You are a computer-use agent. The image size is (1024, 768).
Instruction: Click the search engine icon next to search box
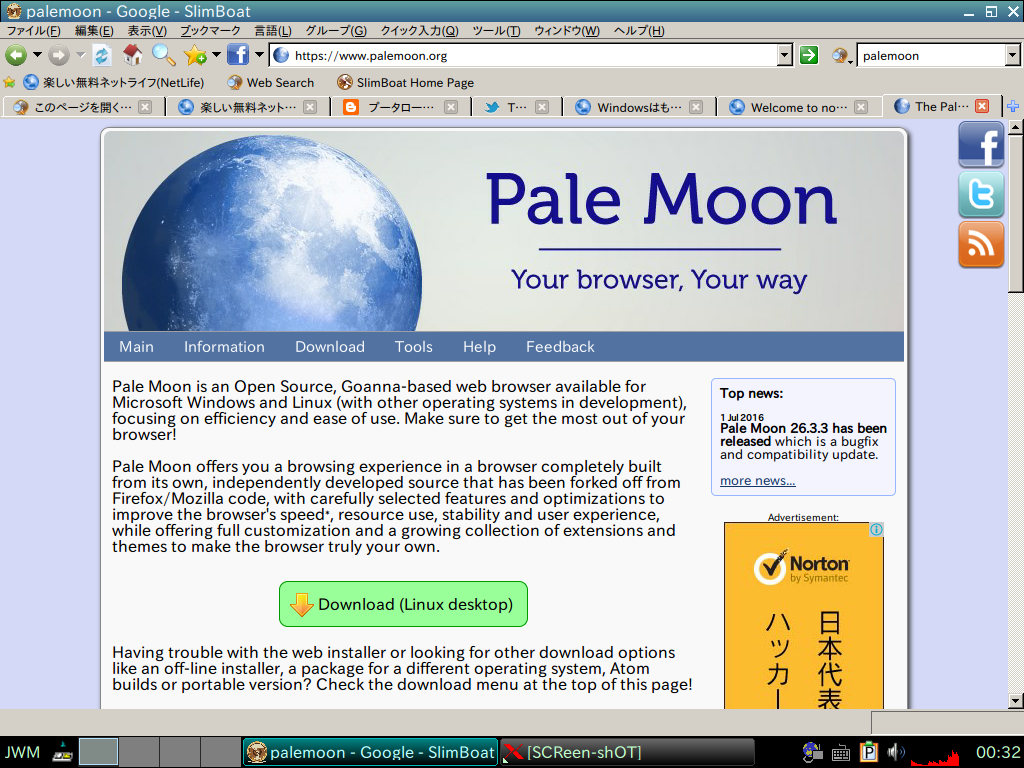pyautogui.click(x=841, y=56)
